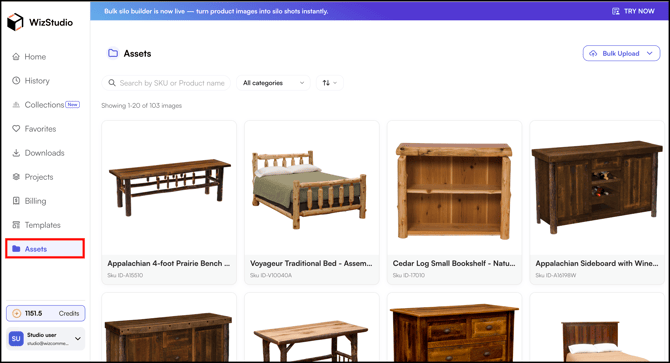Screen dimensions: 670x363
Task: Click the Bulk Upload cloud icon
Action: pyautogui.click(x=593, y=53)
